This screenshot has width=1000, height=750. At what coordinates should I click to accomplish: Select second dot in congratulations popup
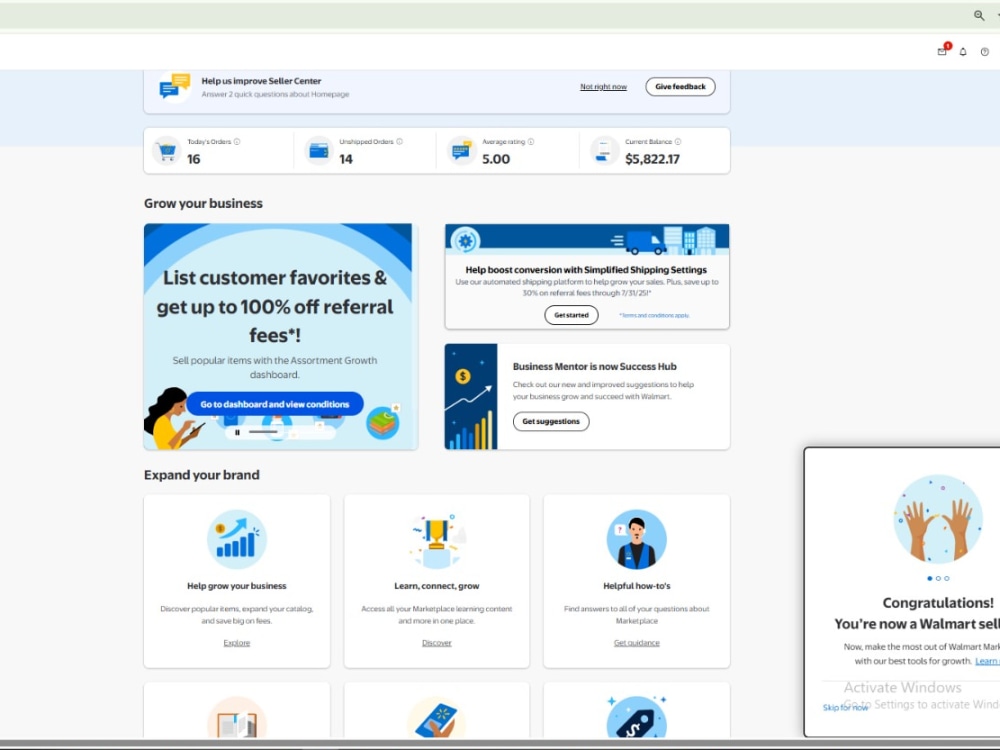pyautogui.click(x=938, y=578)
